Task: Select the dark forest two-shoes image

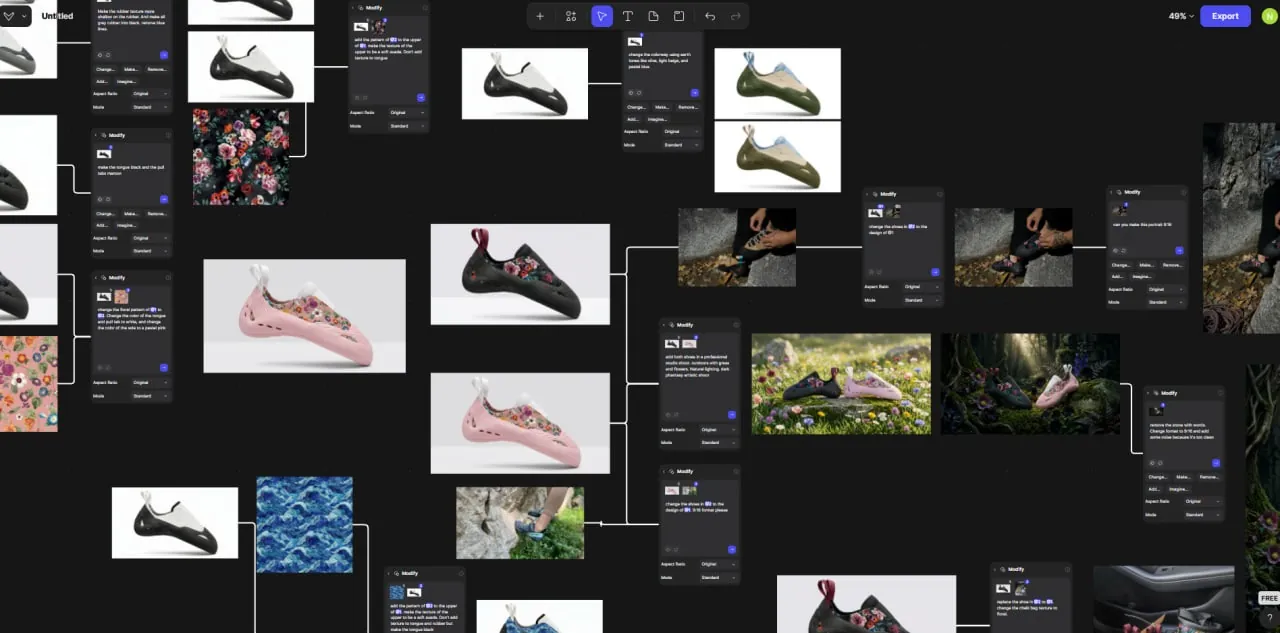Action: coord(1030,384)
